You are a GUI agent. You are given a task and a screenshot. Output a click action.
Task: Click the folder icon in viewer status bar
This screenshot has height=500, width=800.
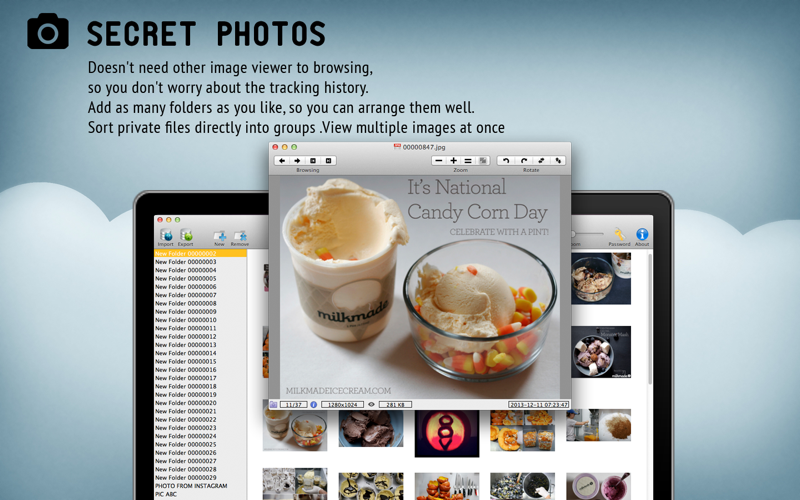coord(273,405)
